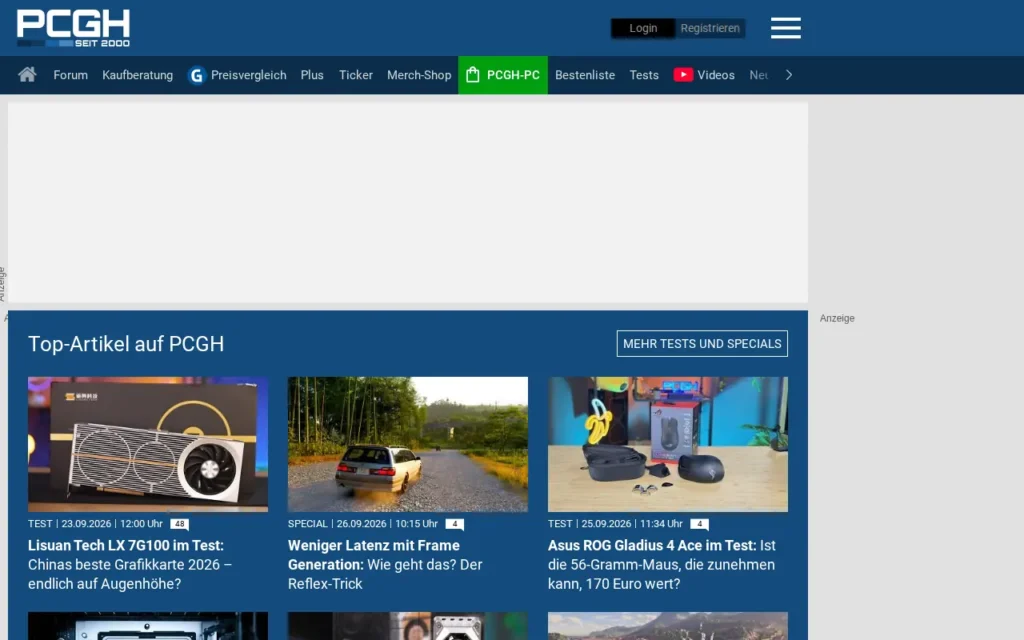
Task: Click the Login button
Action: (x=643, y=28)
